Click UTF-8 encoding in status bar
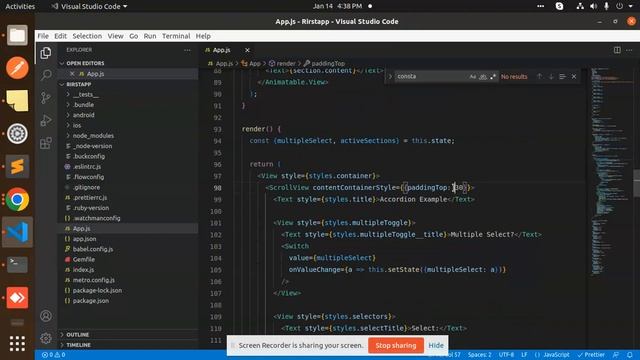Screen dimensions: 640x360 coord(506,355)
